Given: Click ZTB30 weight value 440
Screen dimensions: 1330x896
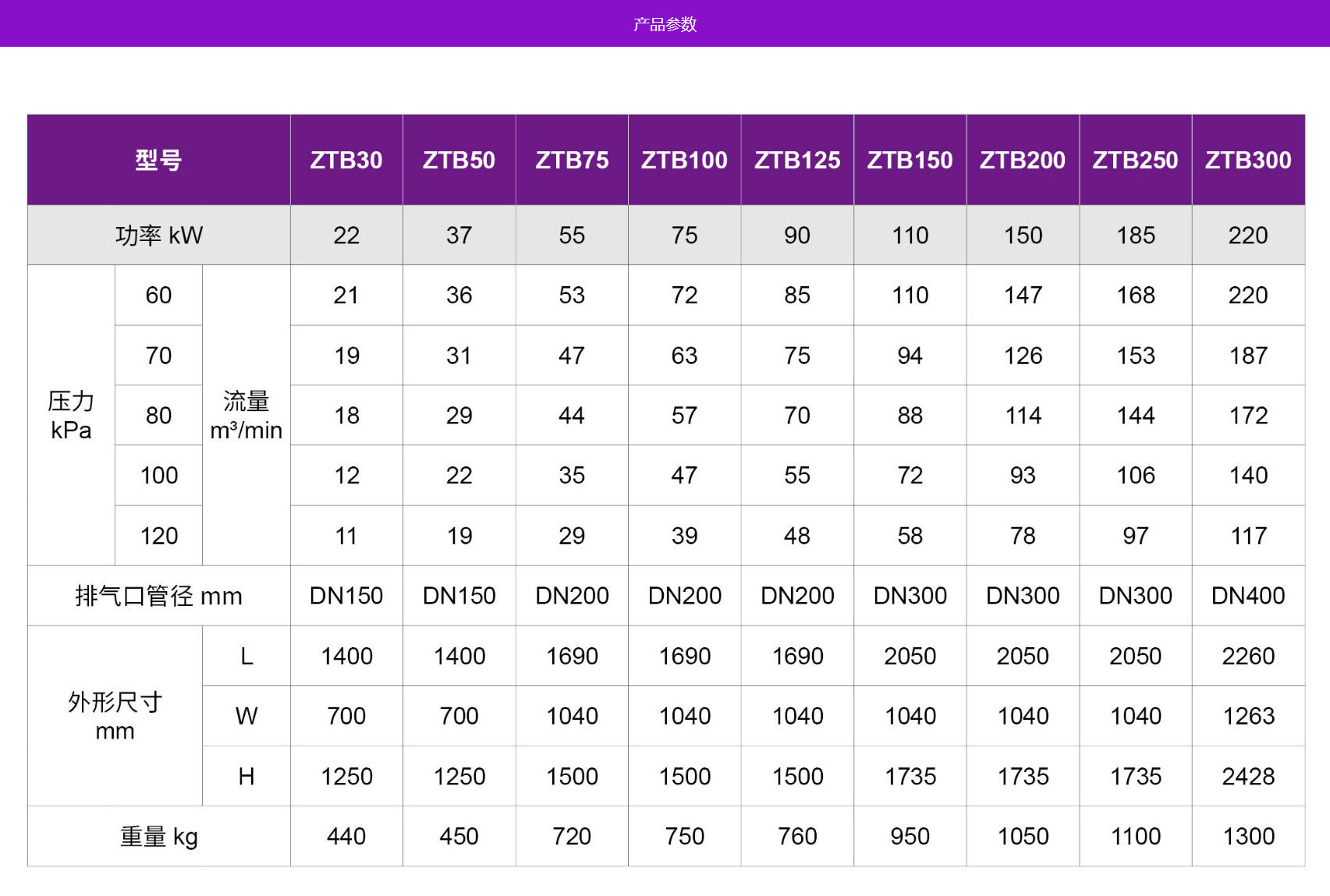Looking at the screenshot, I should [346, 836].
